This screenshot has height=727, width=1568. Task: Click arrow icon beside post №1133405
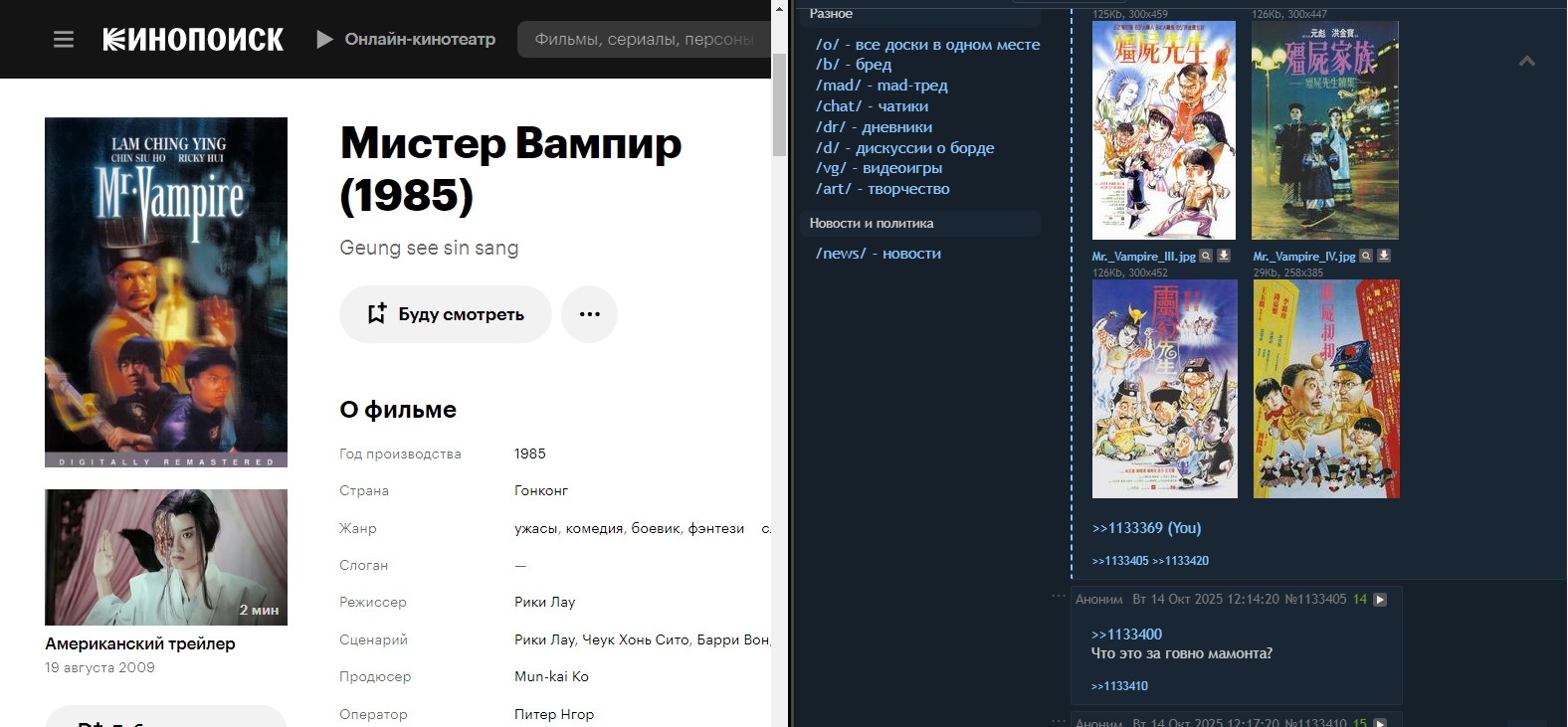[1380, 600]
